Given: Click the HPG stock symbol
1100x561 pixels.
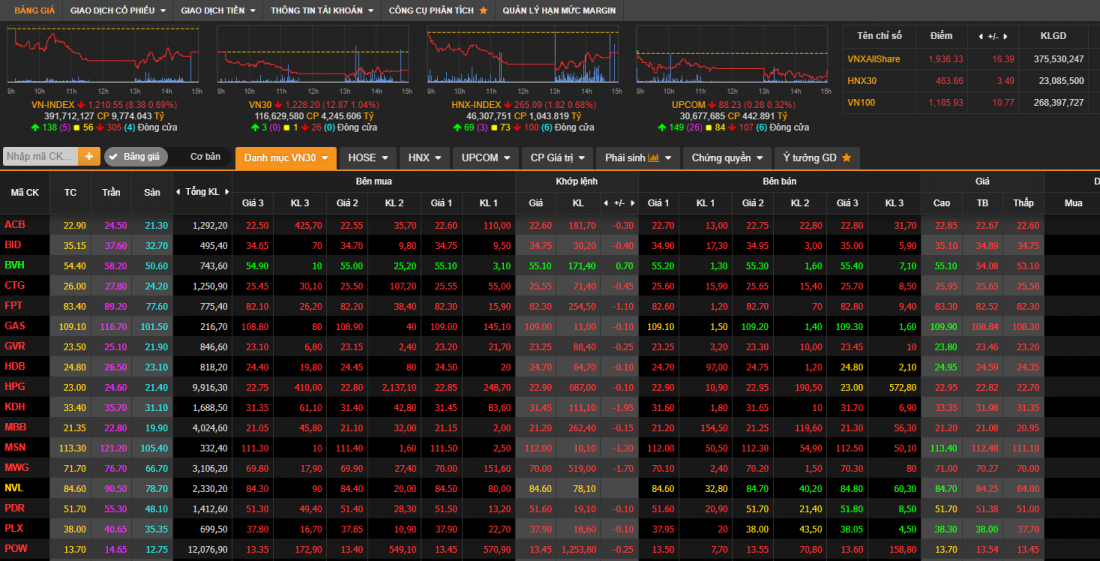Looking at the screenshot, I should pos(14,386).
